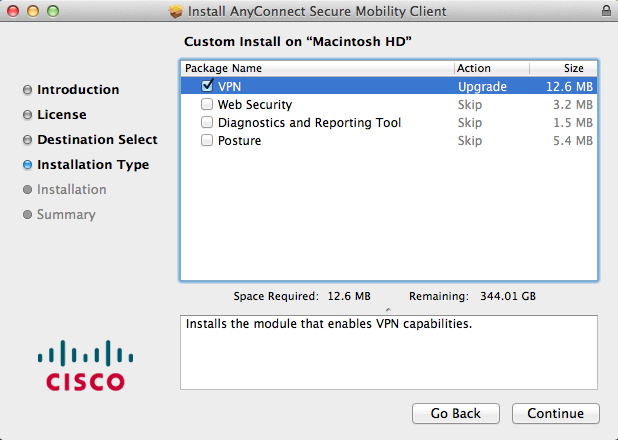Image resolution: width=618 pixels, height=440 pixels.
Task: Click the pane splitter handle below Space Required
Action: click(388, 310)
